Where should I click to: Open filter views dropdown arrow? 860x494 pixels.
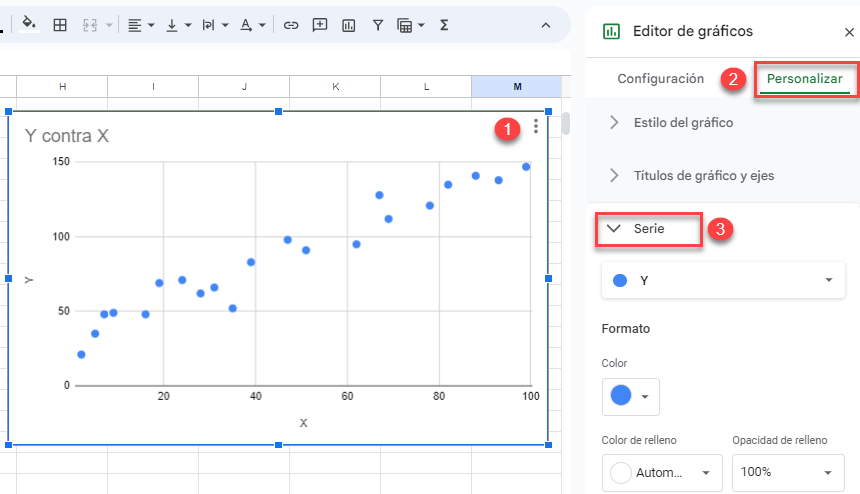(x=421, y=25)
